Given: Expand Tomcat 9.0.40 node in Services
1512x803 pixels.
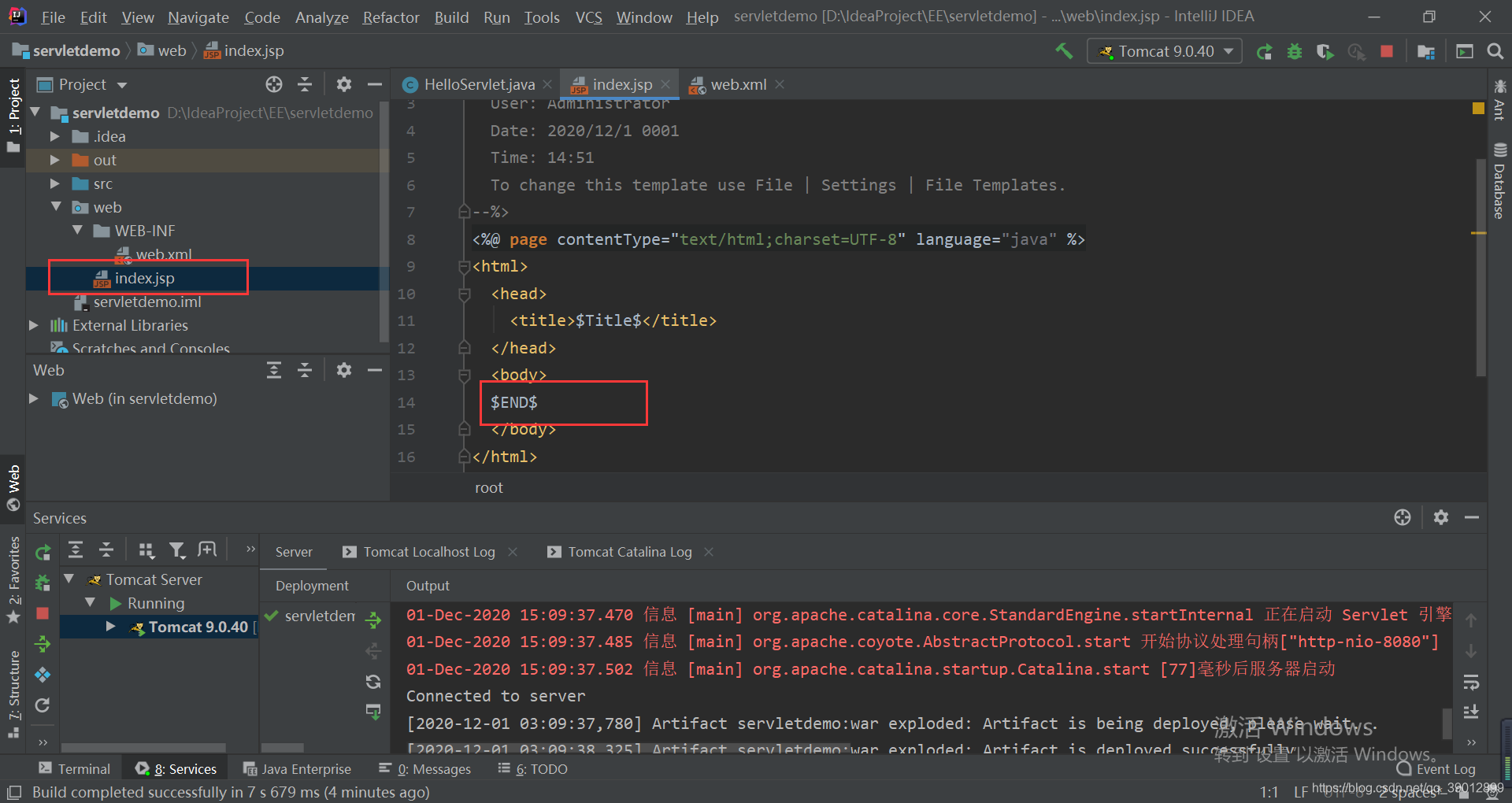Looking at the screenshot, I should pos(111,627).
